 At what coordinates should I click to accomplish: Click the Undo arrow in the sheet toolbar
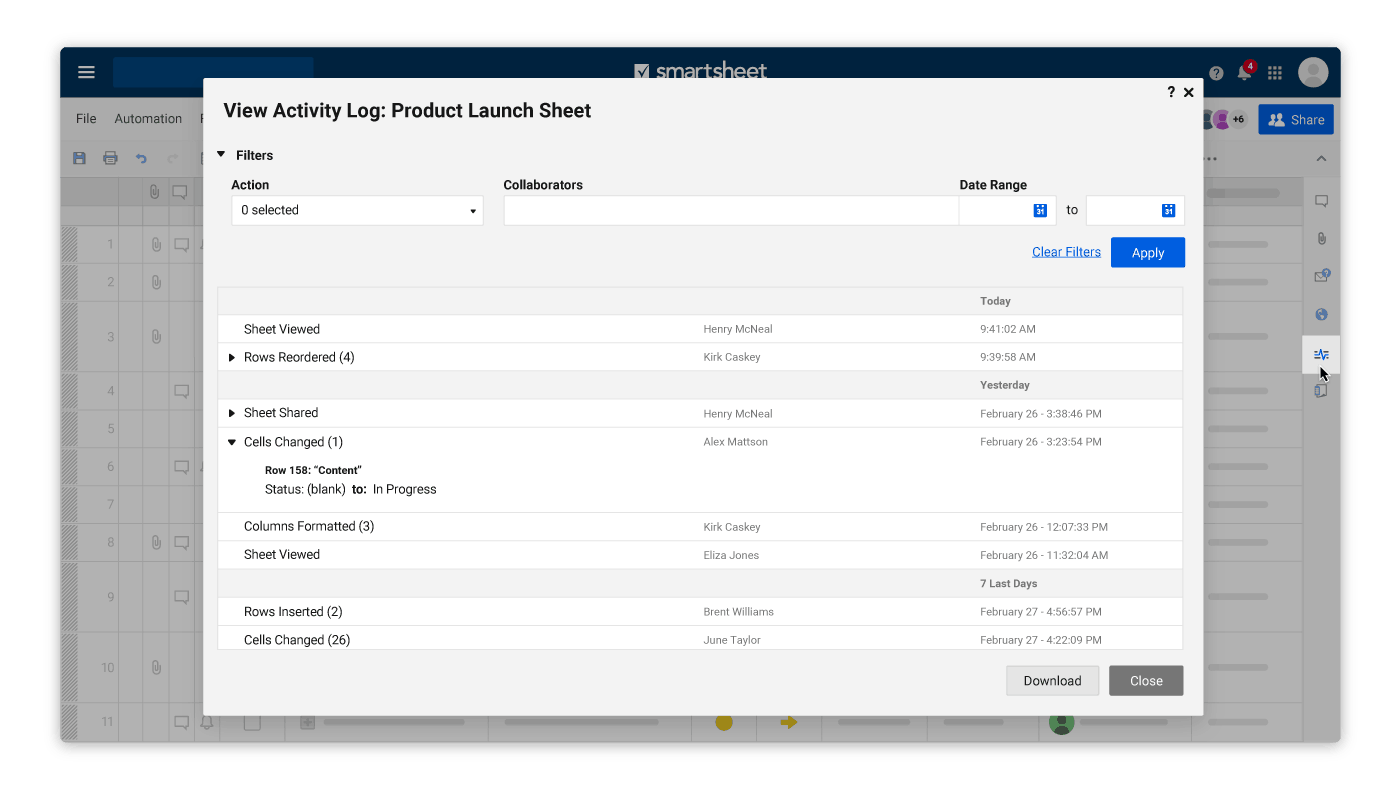141,158
